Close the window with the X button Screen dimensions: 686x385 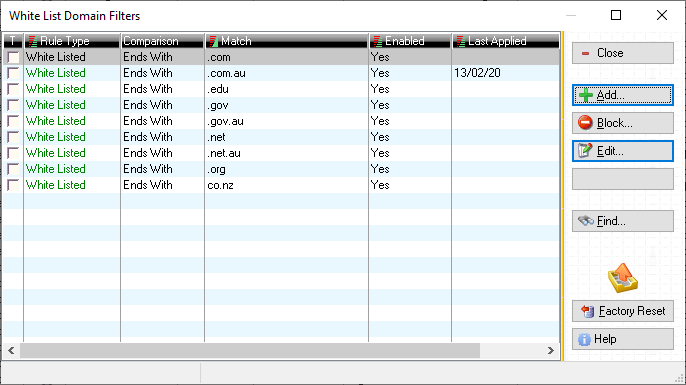[662, 15]
